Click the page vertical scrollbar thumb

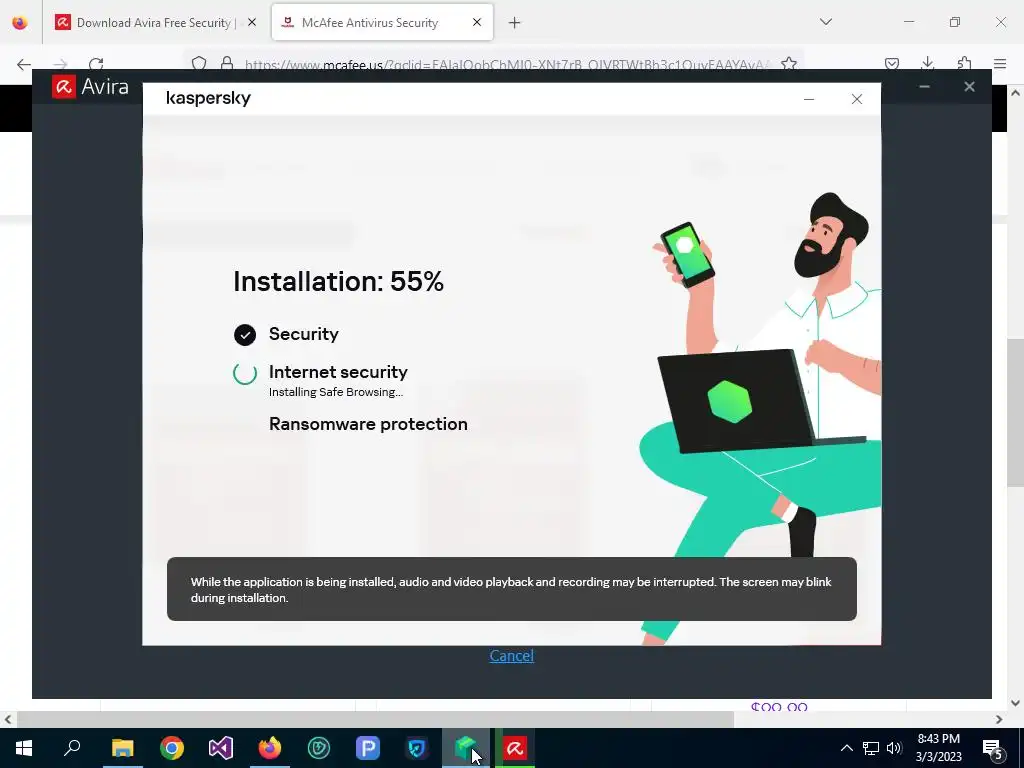1016,413
